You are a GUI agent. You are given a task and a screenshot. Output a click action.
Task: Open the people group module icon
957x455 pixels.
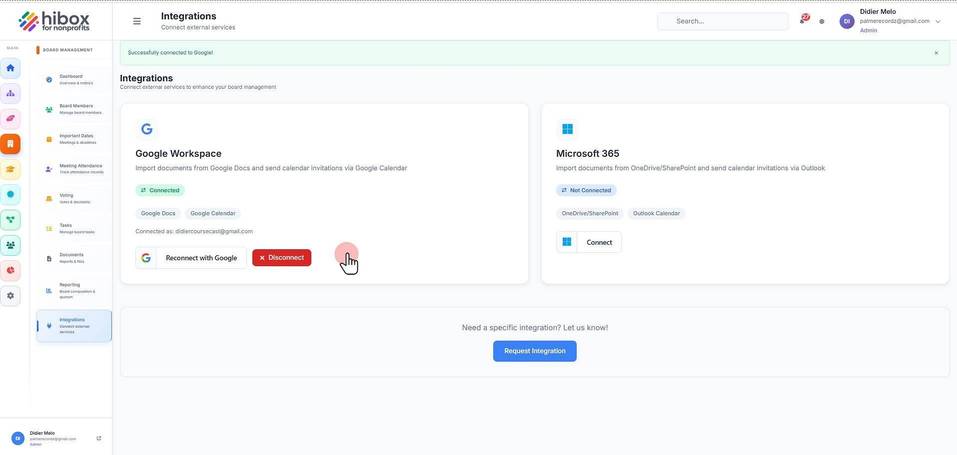click(x=10, y=245)
